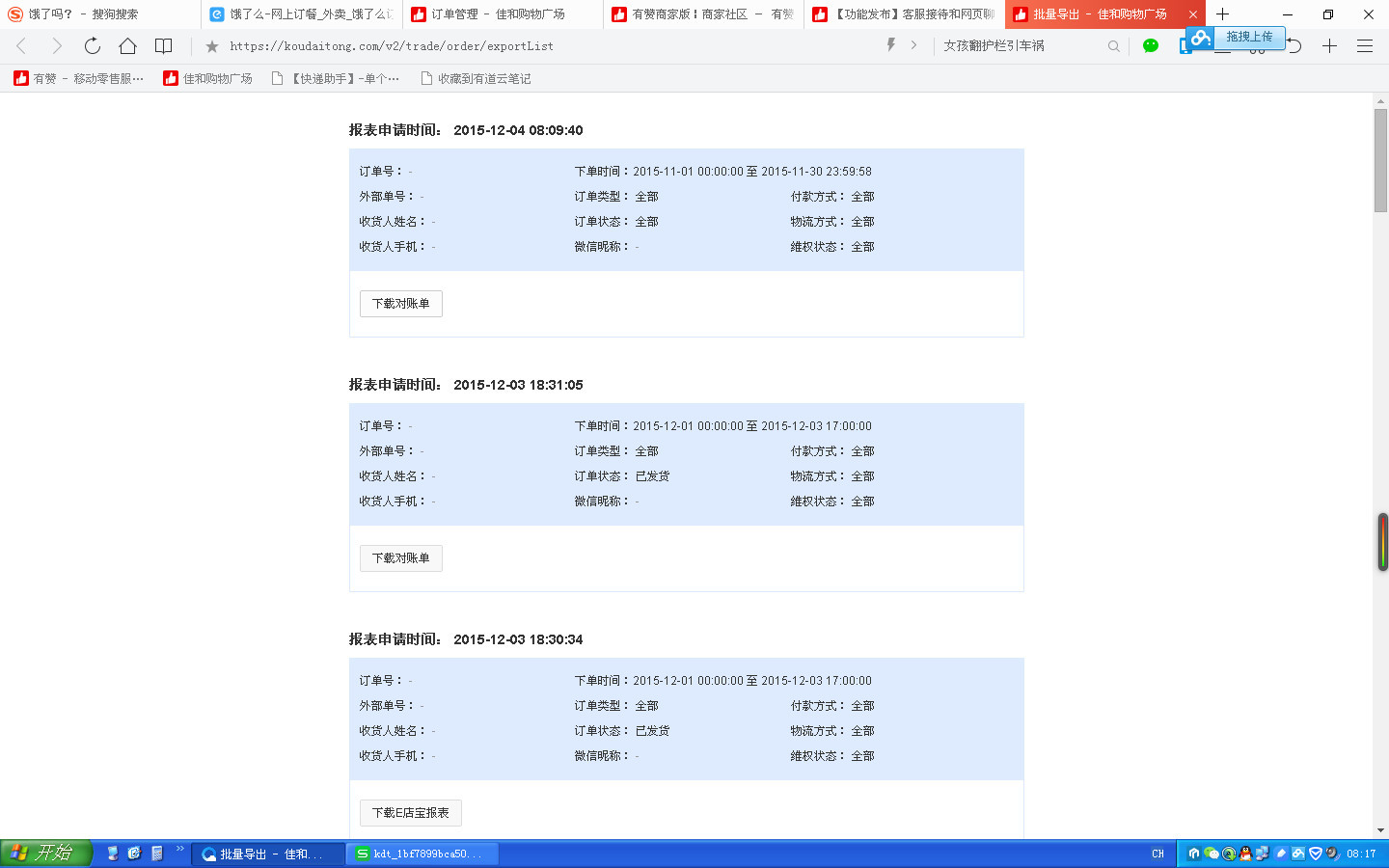The image size is (1389, 868).
Task: Open the browser home page icon
Action: (127, 45)
